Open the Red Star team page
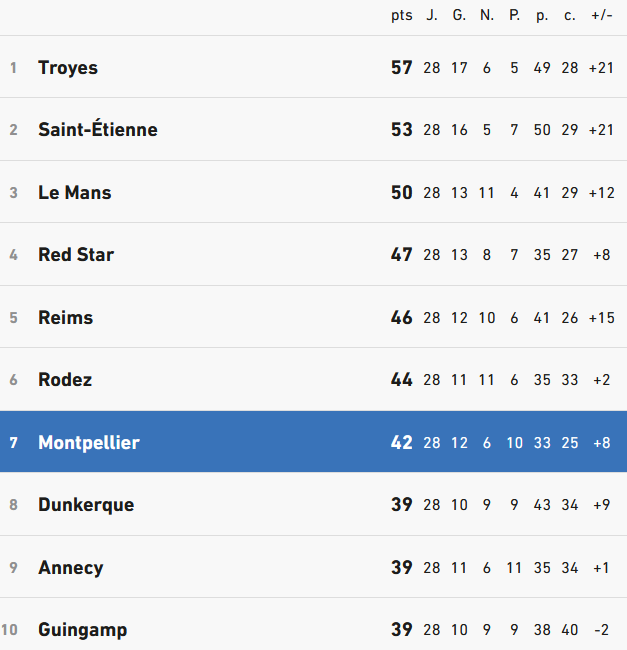This screenshot has width=627, height=650. 76,255
